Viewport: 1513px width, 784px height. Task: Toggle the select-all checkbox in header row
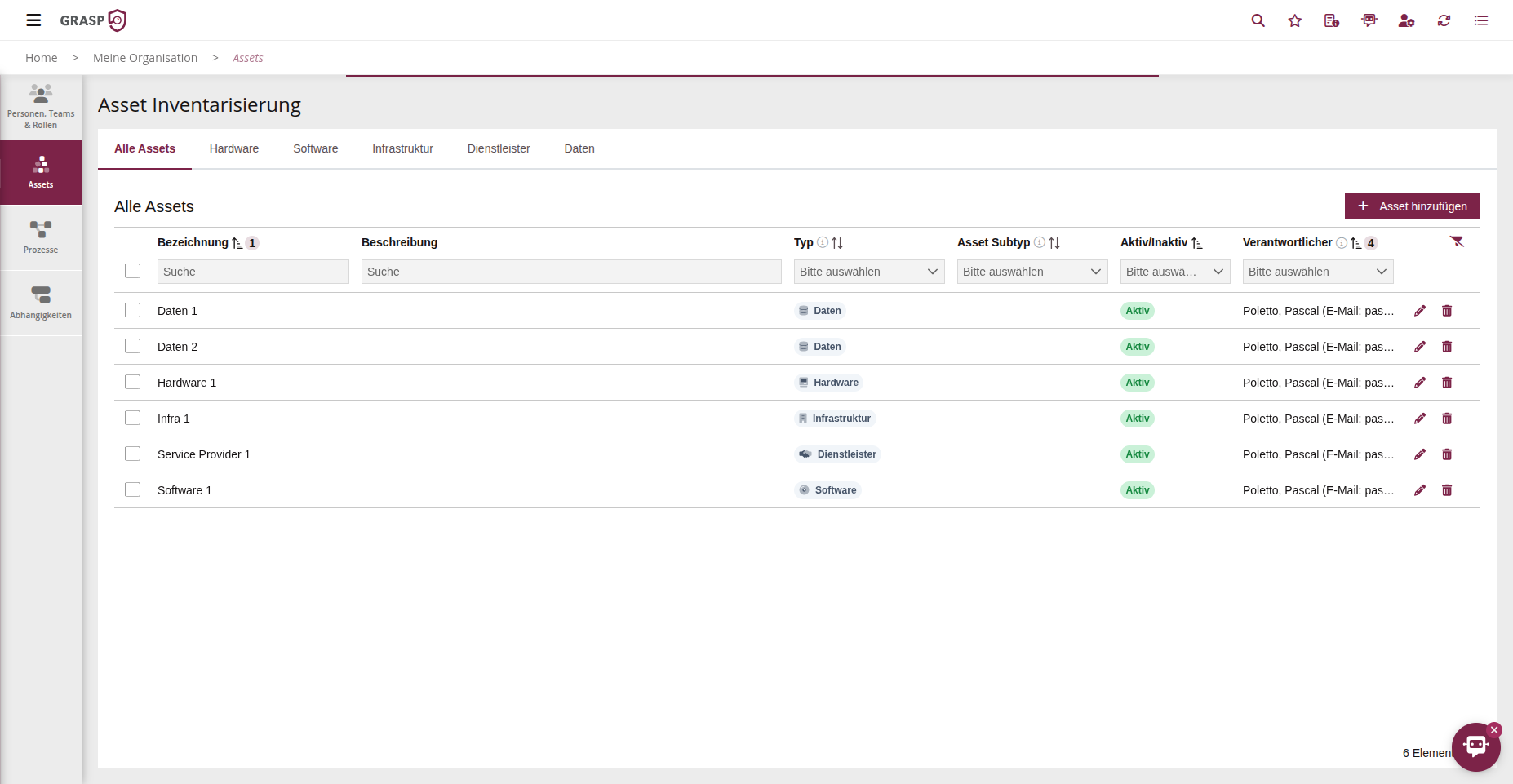[132, 271]
